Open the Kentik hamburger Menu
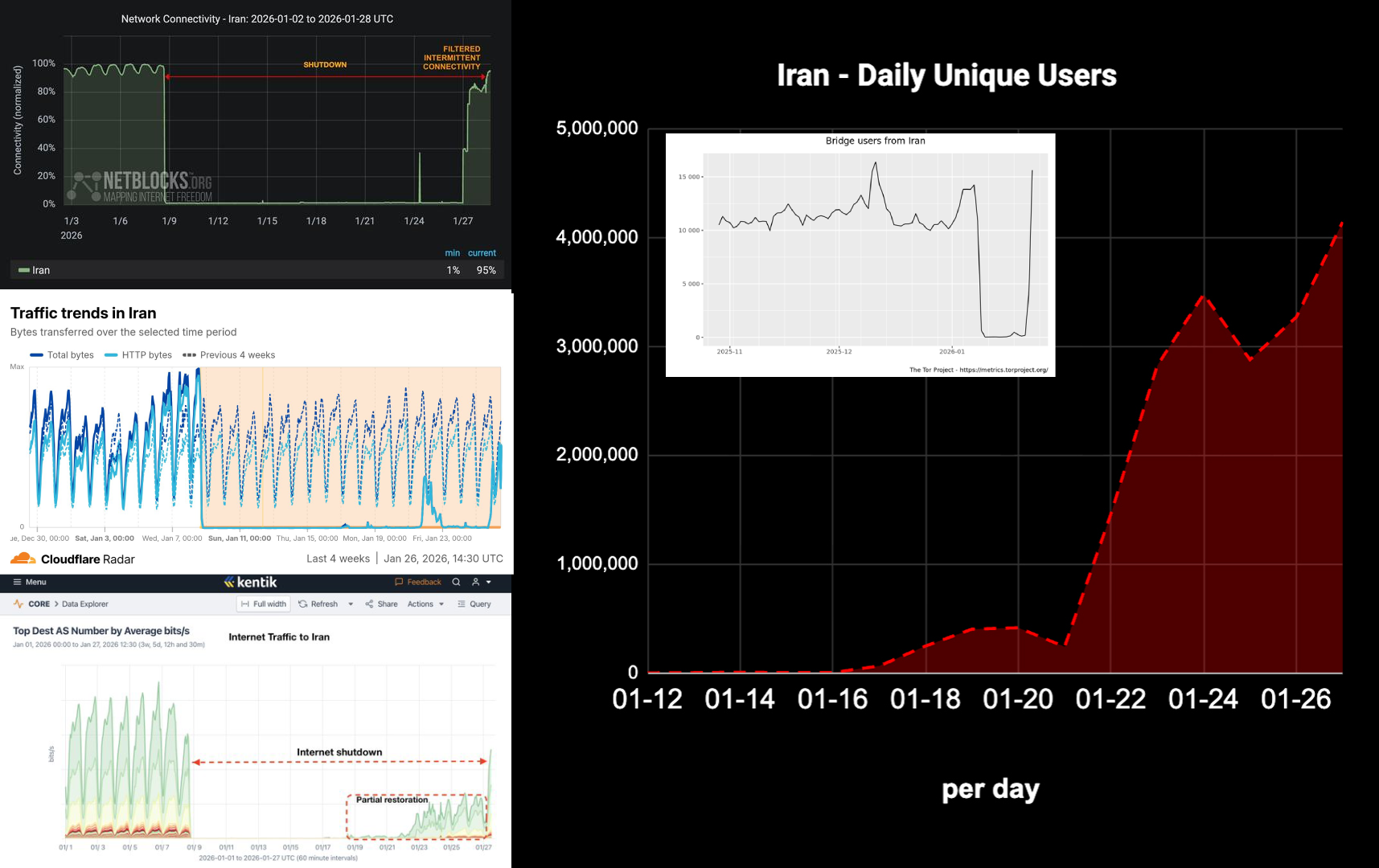 (x=30, y=582)
